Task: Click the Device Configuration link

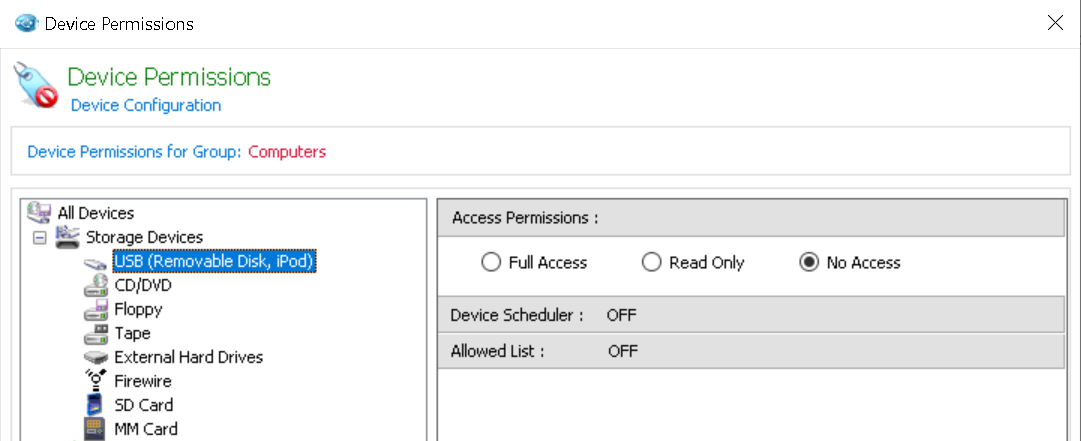Action: 146,105
